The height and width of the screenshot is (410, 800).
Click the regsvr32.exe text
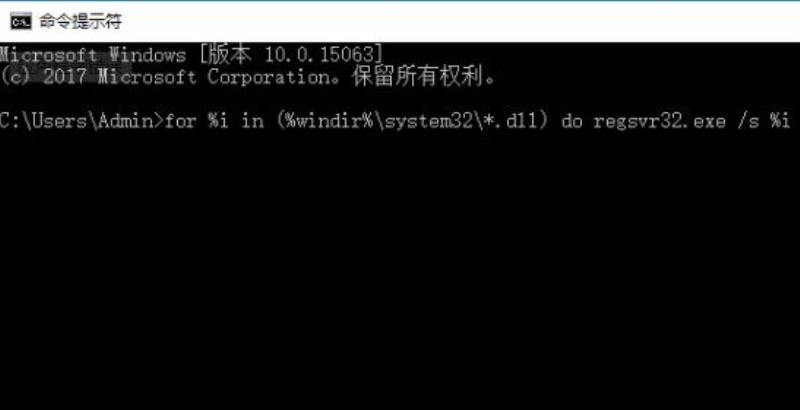659,122
